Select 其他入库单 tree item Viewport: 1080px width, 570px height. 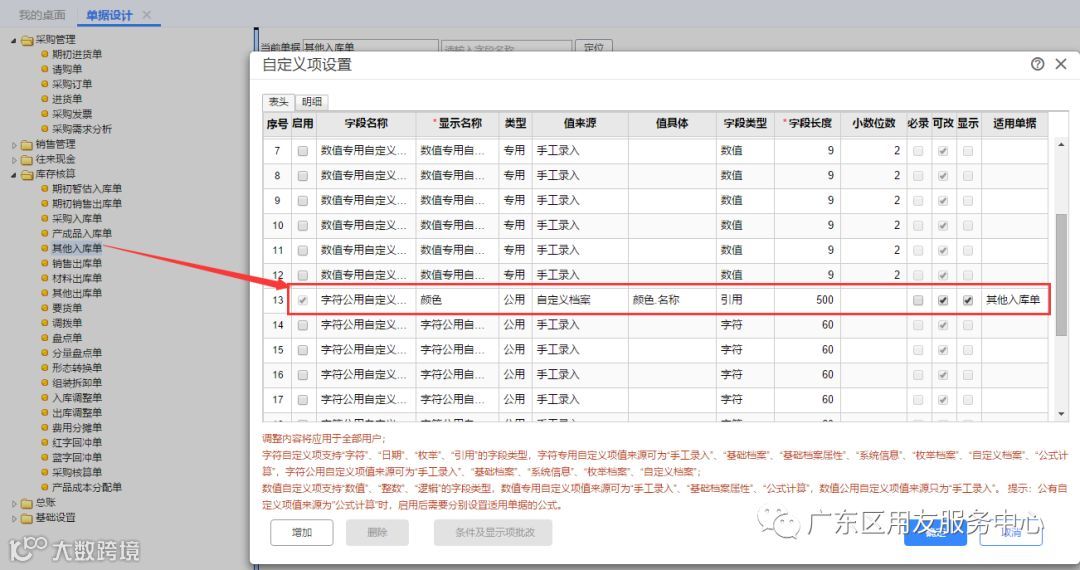tap(76, 249)
